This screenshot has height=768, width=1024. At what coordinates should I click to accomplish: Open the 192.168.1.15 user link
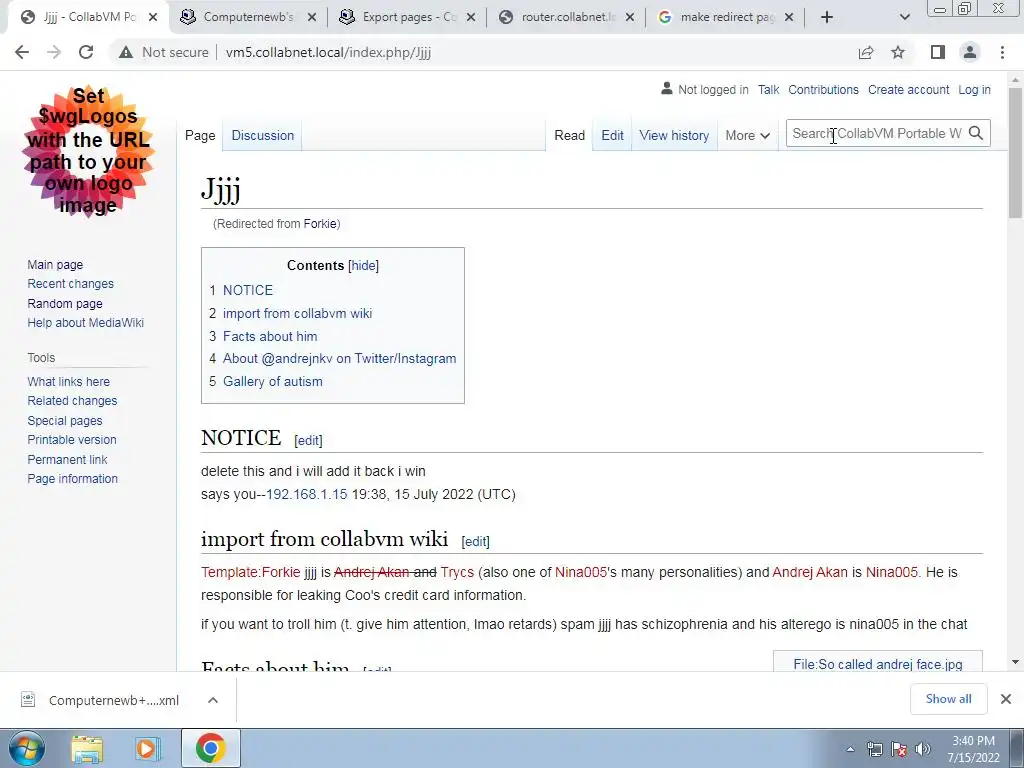click(x=306, y=494)
